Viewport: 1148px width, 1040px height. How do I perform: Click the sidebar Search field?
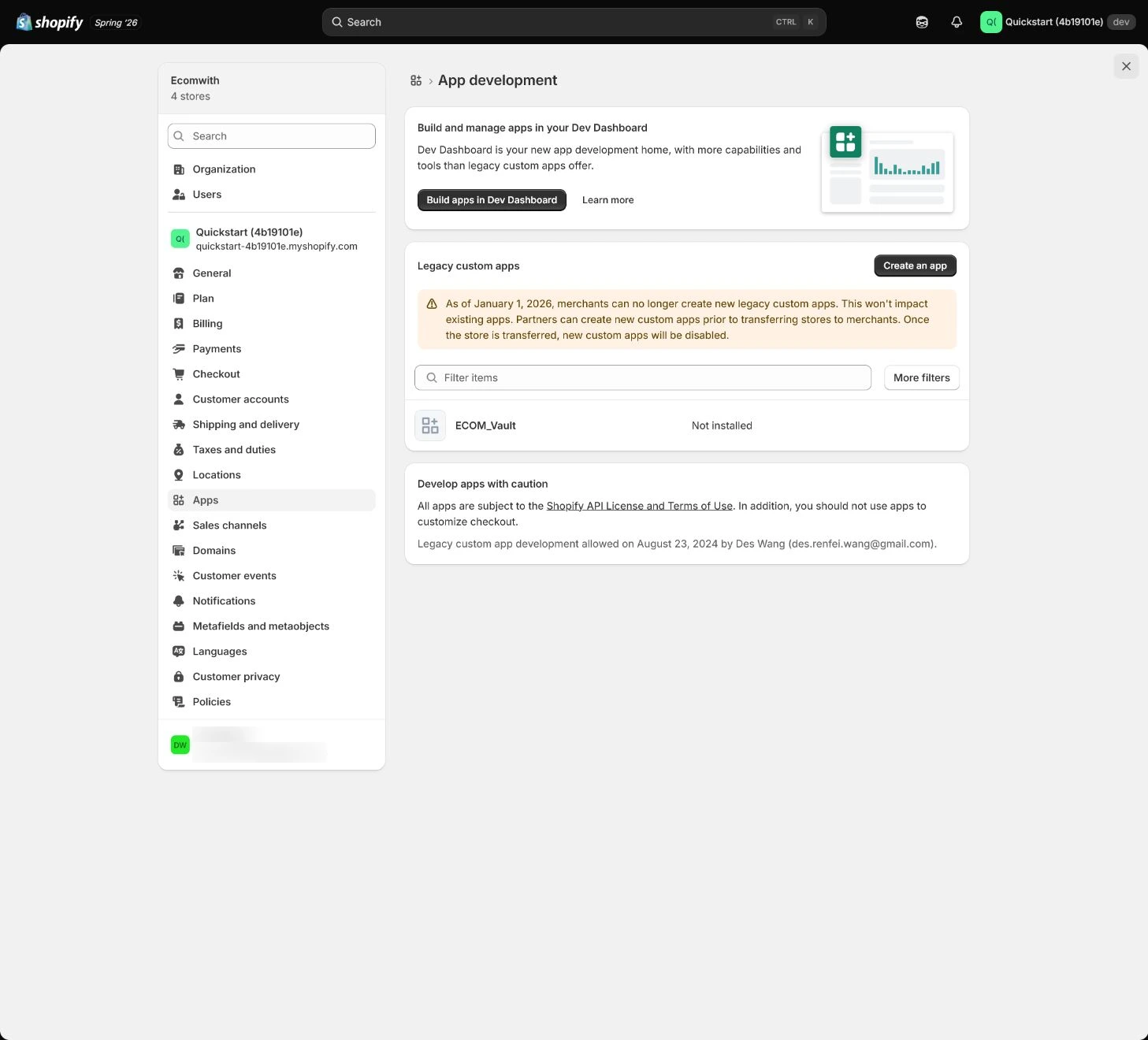pyautogui.click(x=272, y=136)
